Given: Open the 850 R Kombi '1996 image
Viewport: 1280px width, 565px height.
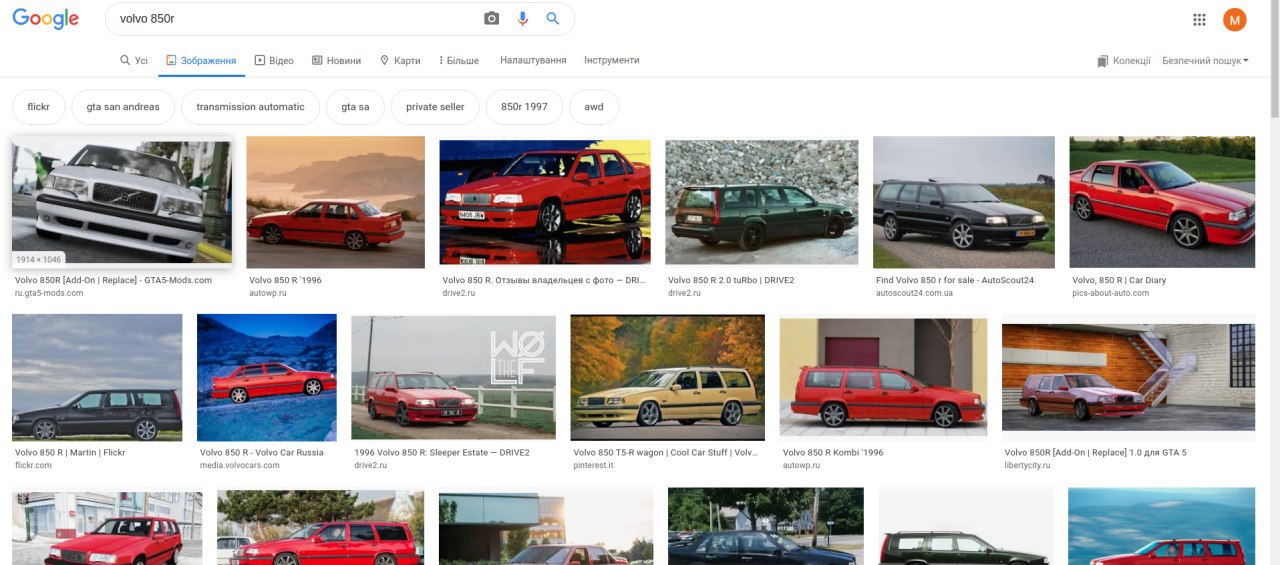Looking at the screenshot, I should click(883, 378).
